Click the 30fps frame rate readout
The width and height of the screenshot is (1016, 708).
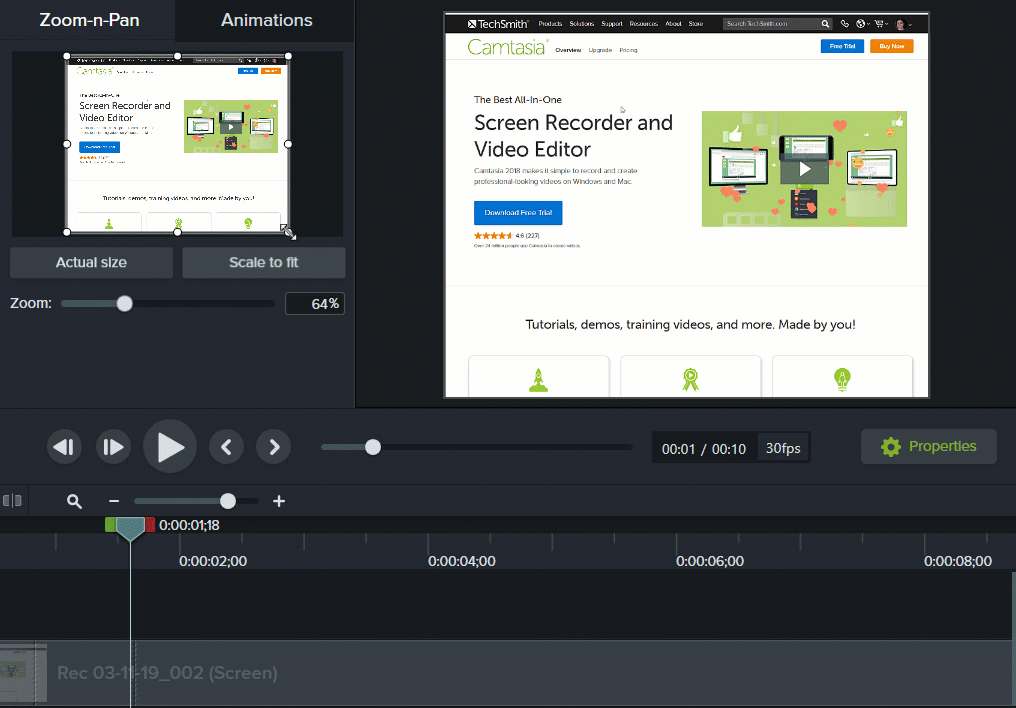pos(783,448)
